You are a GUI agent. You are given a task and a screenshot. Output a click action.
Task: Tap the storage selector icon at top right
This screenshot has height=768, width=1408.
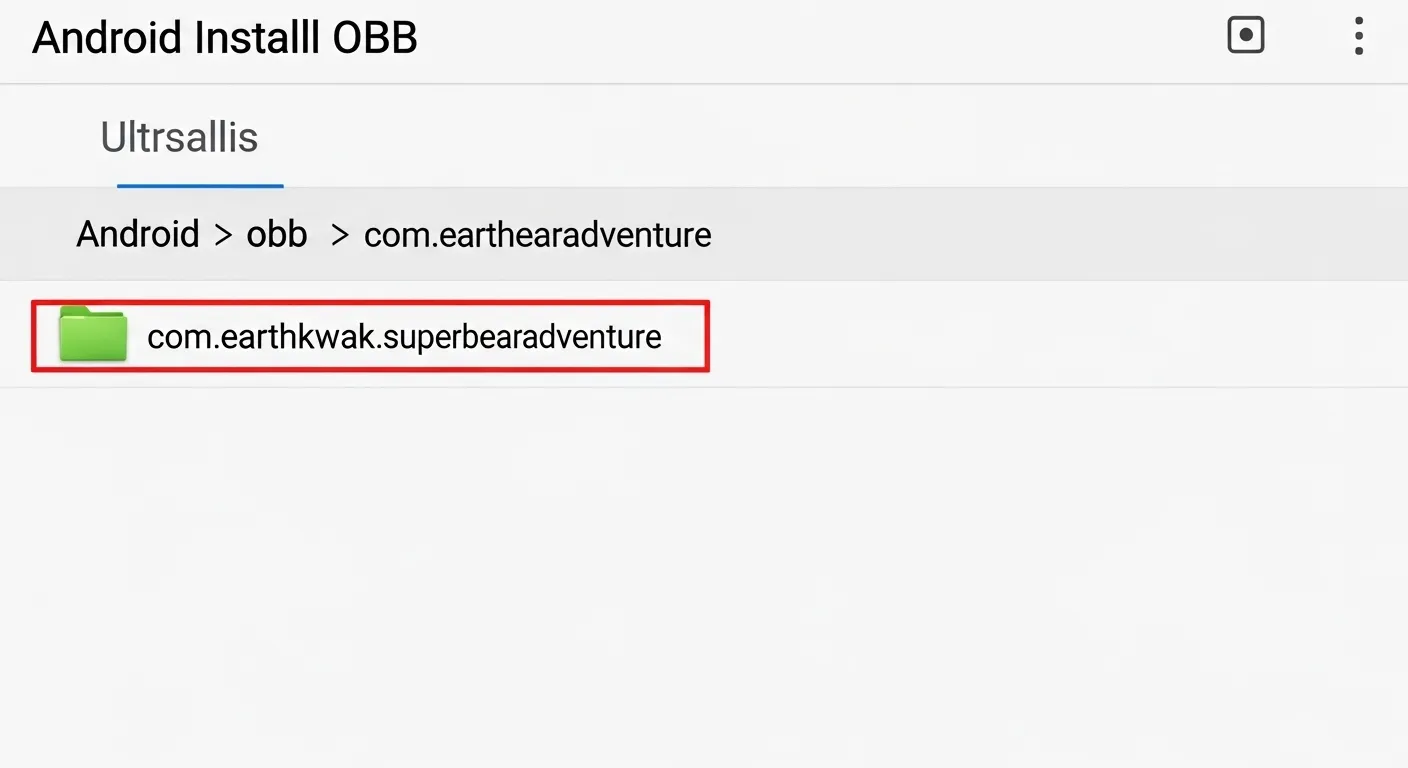[x=1245, y=34]
